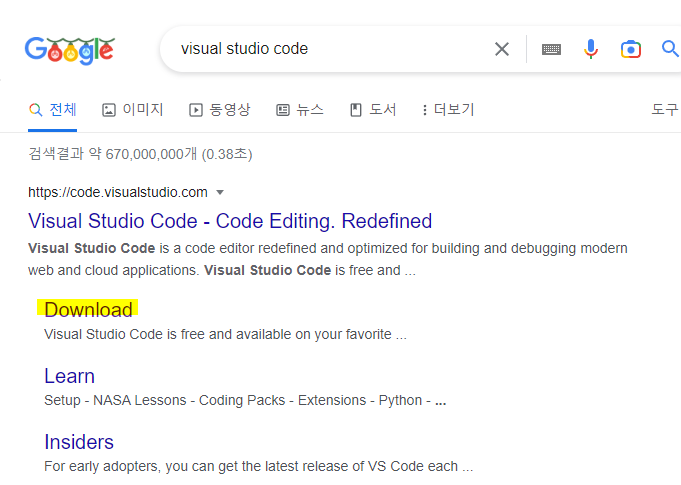681x485 pixels.
Task: Click the Insiders description For early adopters, you can get the latest release
Action: click(258, 466)
